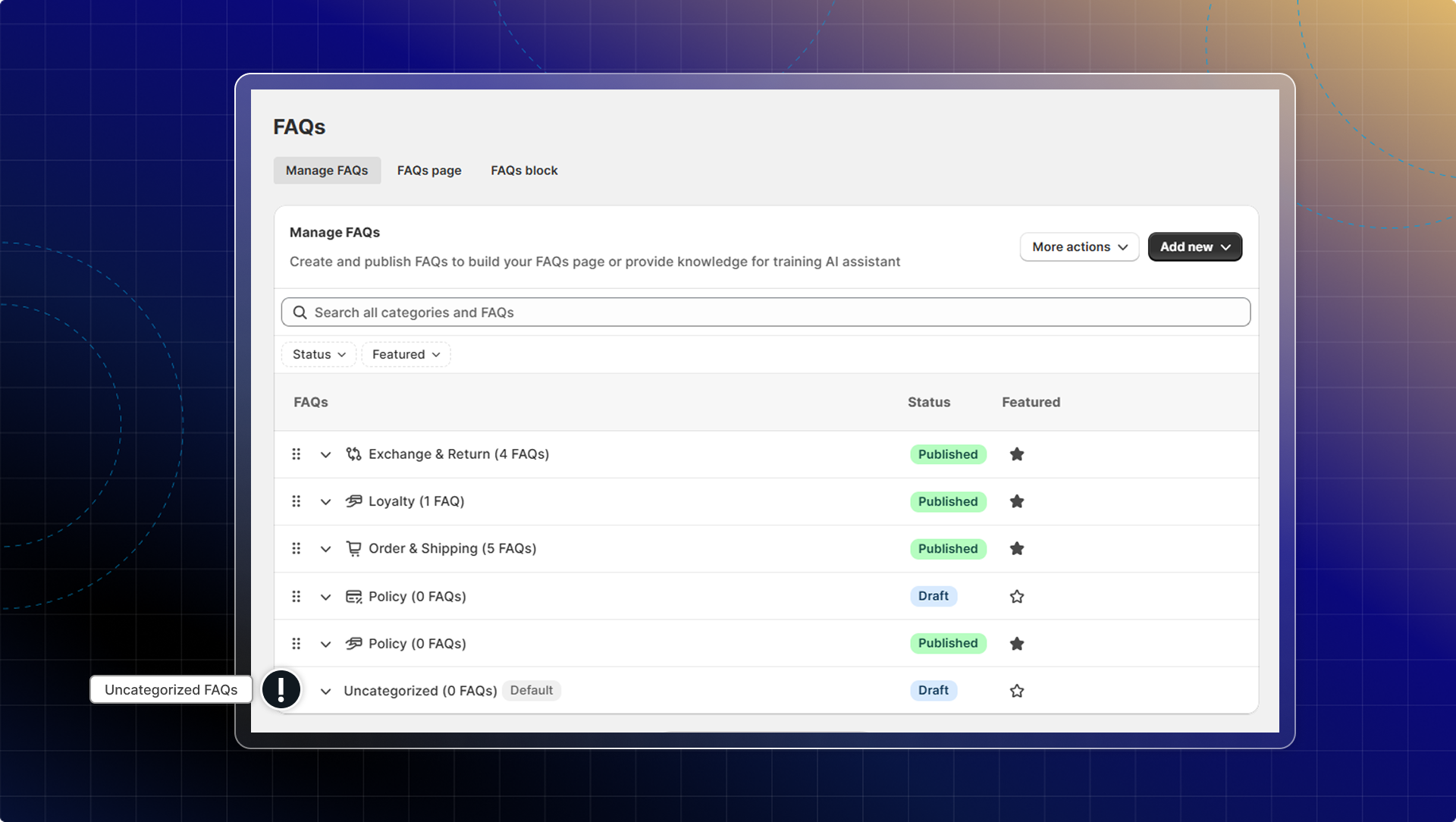Click the Exchange & Return category icon
The width and height of the screenshot is (1456, 822).
click(353, 454)
